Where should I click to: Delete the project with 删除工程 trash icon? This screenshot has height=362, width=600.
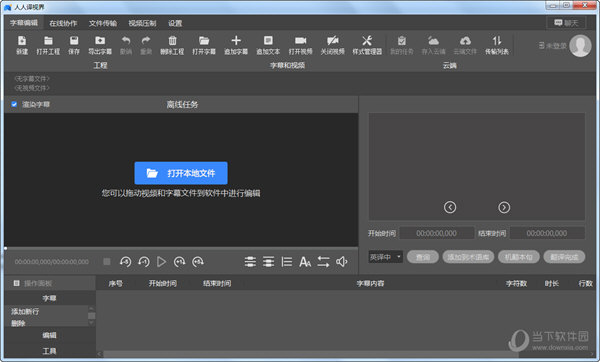(172, 45)
